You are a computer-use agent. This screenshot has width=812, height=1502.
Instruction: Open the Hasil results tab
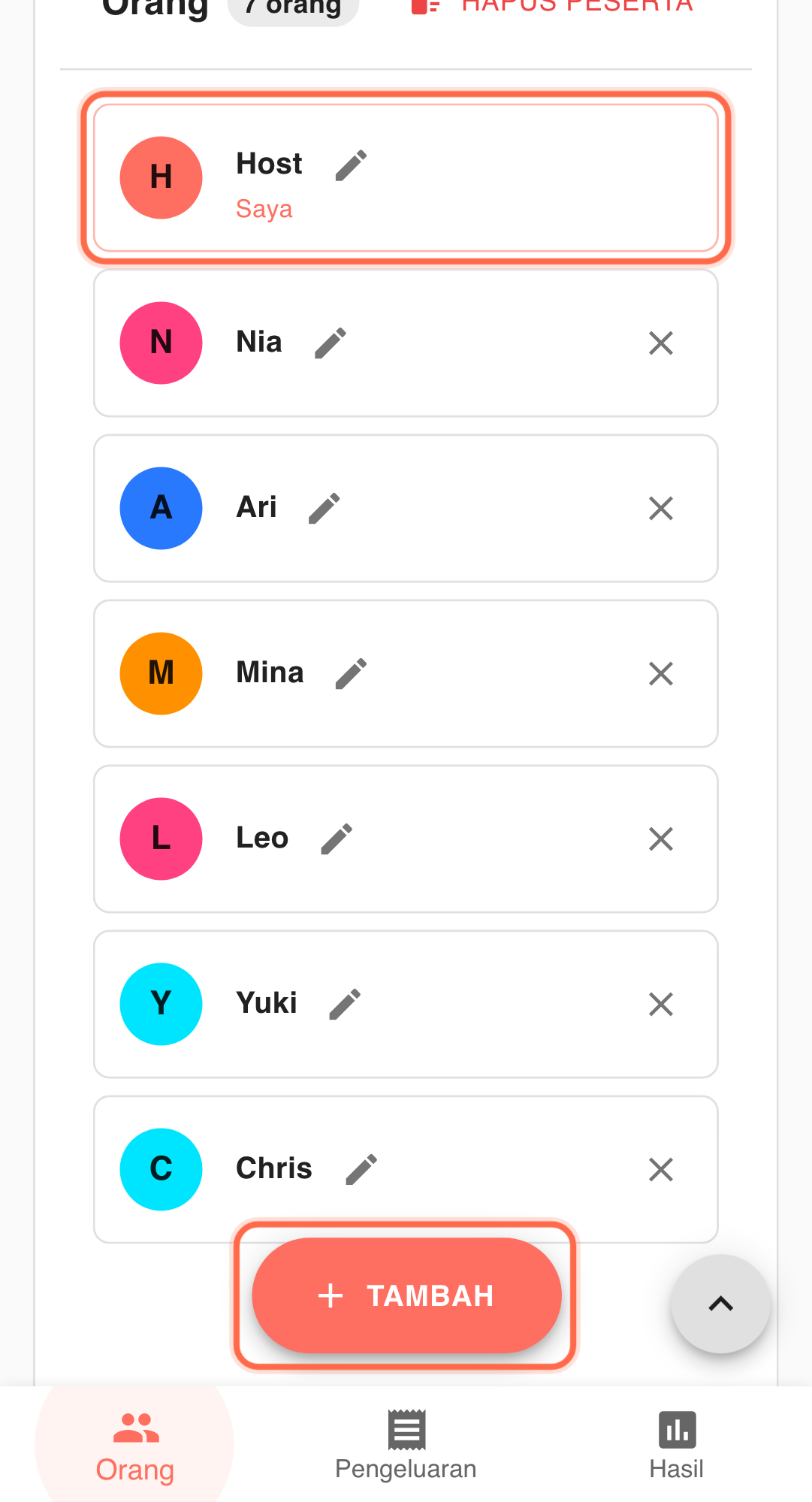point(677,1446)
